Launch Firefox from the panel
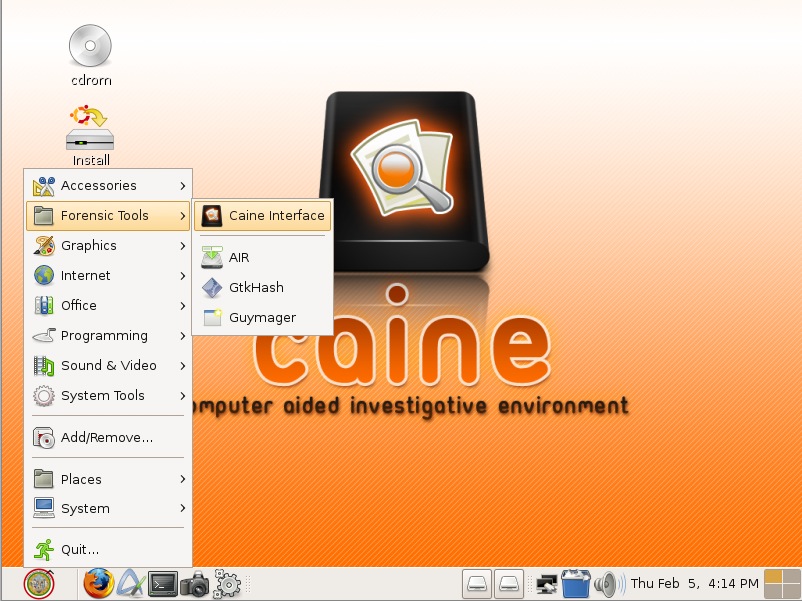The width and height of the screenshot is (802, 601). [x=98, y=584]
